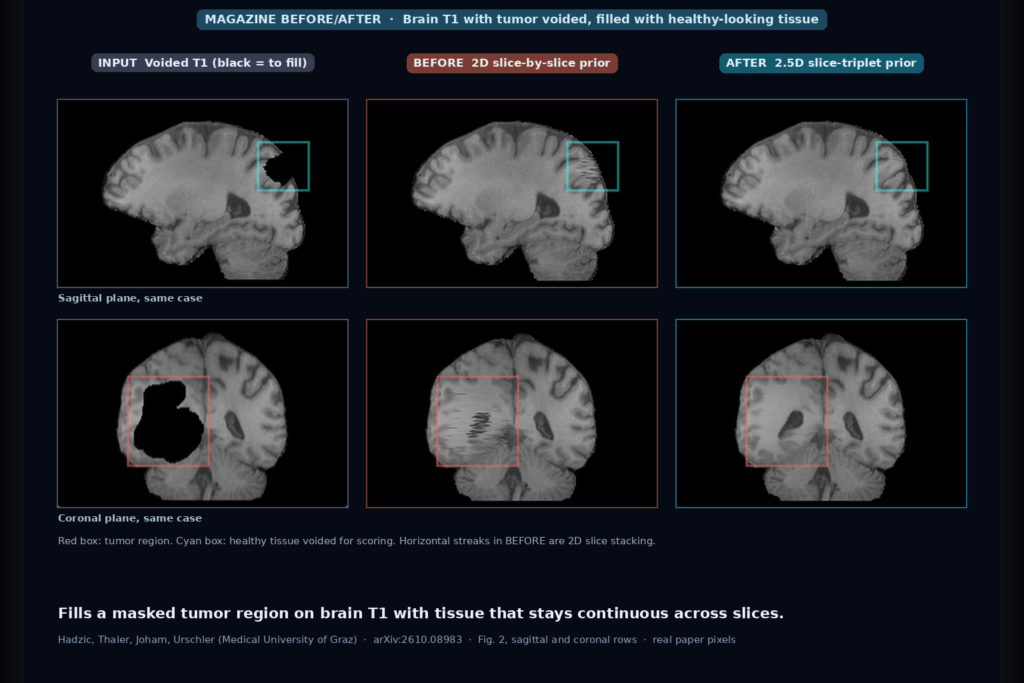Click the 'Sagittal plane, same case' caption
The width and height of the screenshot is (1024, 683).
coord(130,298)
